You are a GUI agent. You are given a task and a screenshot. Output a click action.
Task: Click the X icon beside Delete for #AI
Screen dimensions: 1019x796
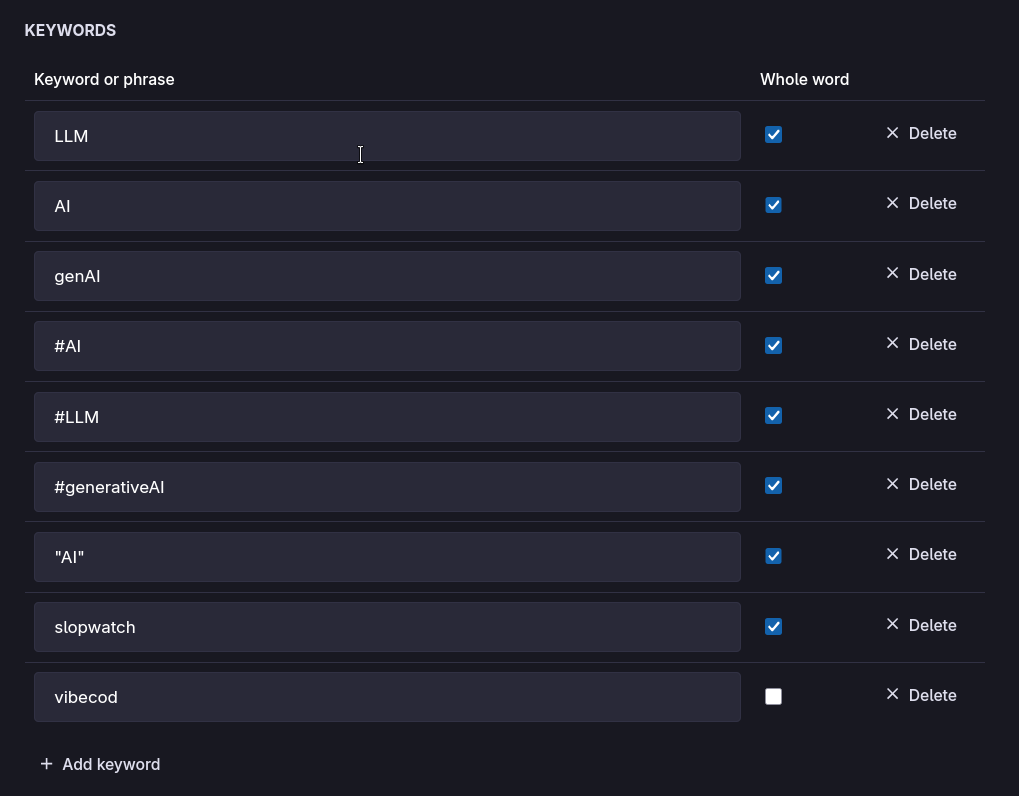point(892,344)
